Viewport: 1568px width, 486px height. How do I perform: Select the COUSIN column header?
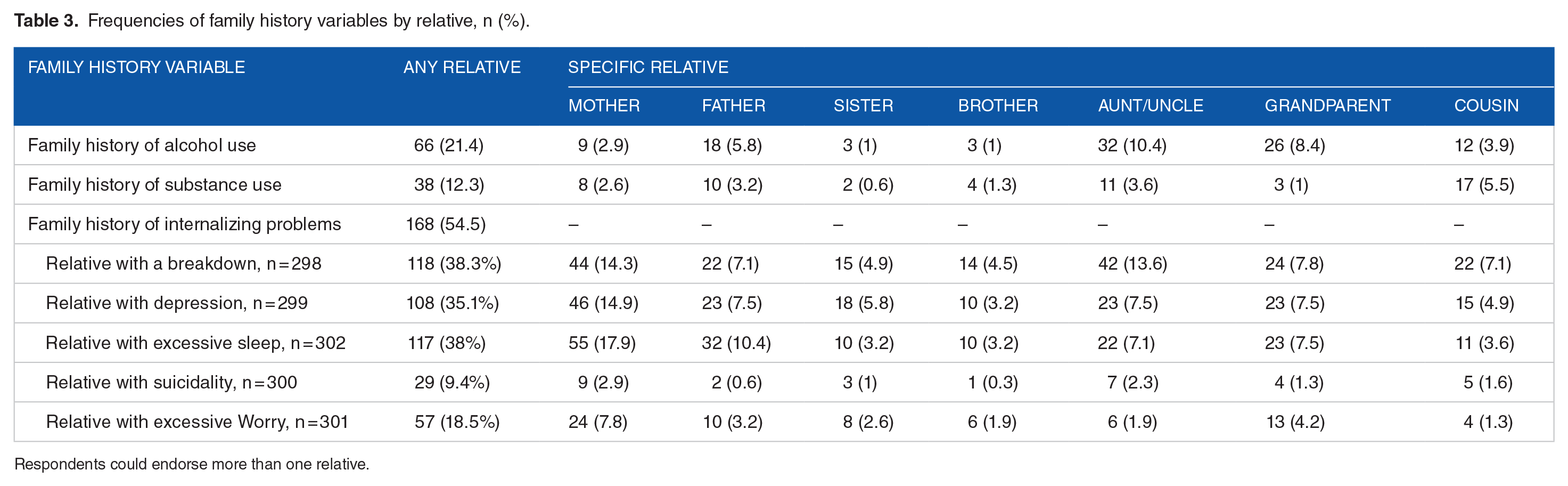(1487, 106)
